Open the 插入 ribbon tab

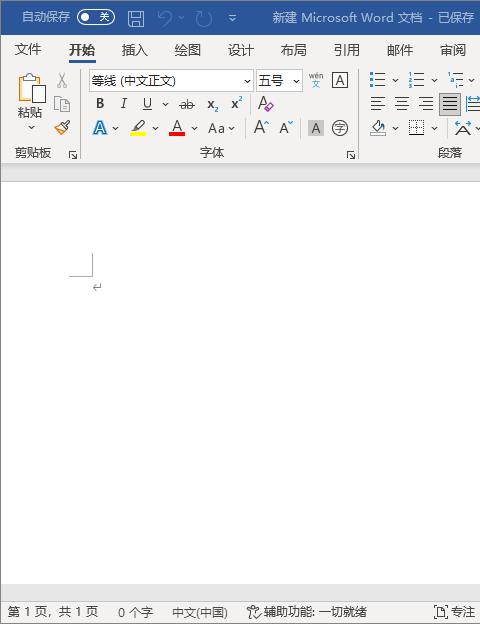click(x=135, y=50)
